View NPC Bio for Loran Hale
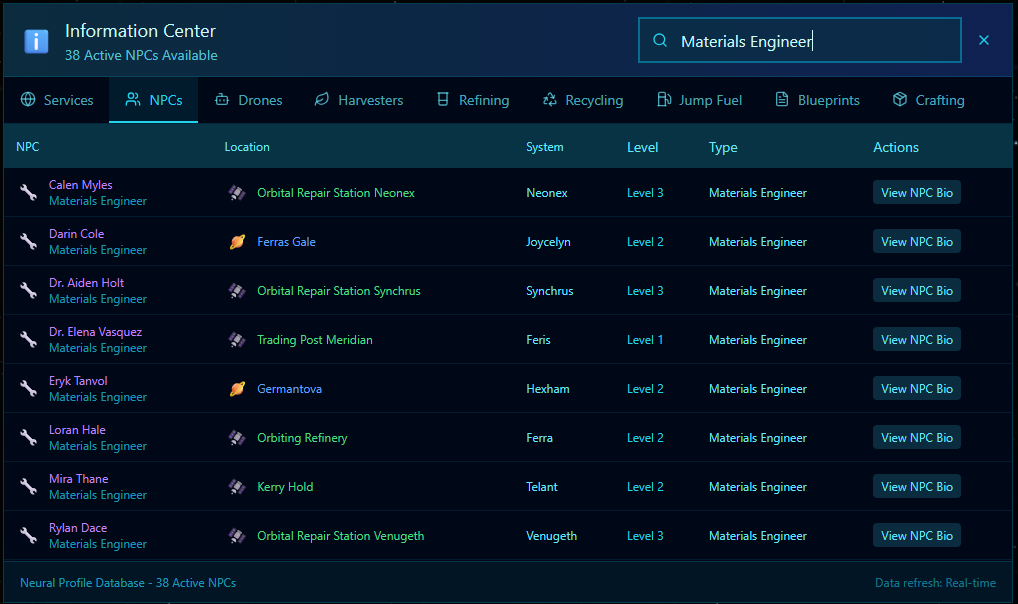Viewport: 1018px width, 604px height. tap(916, 438)
